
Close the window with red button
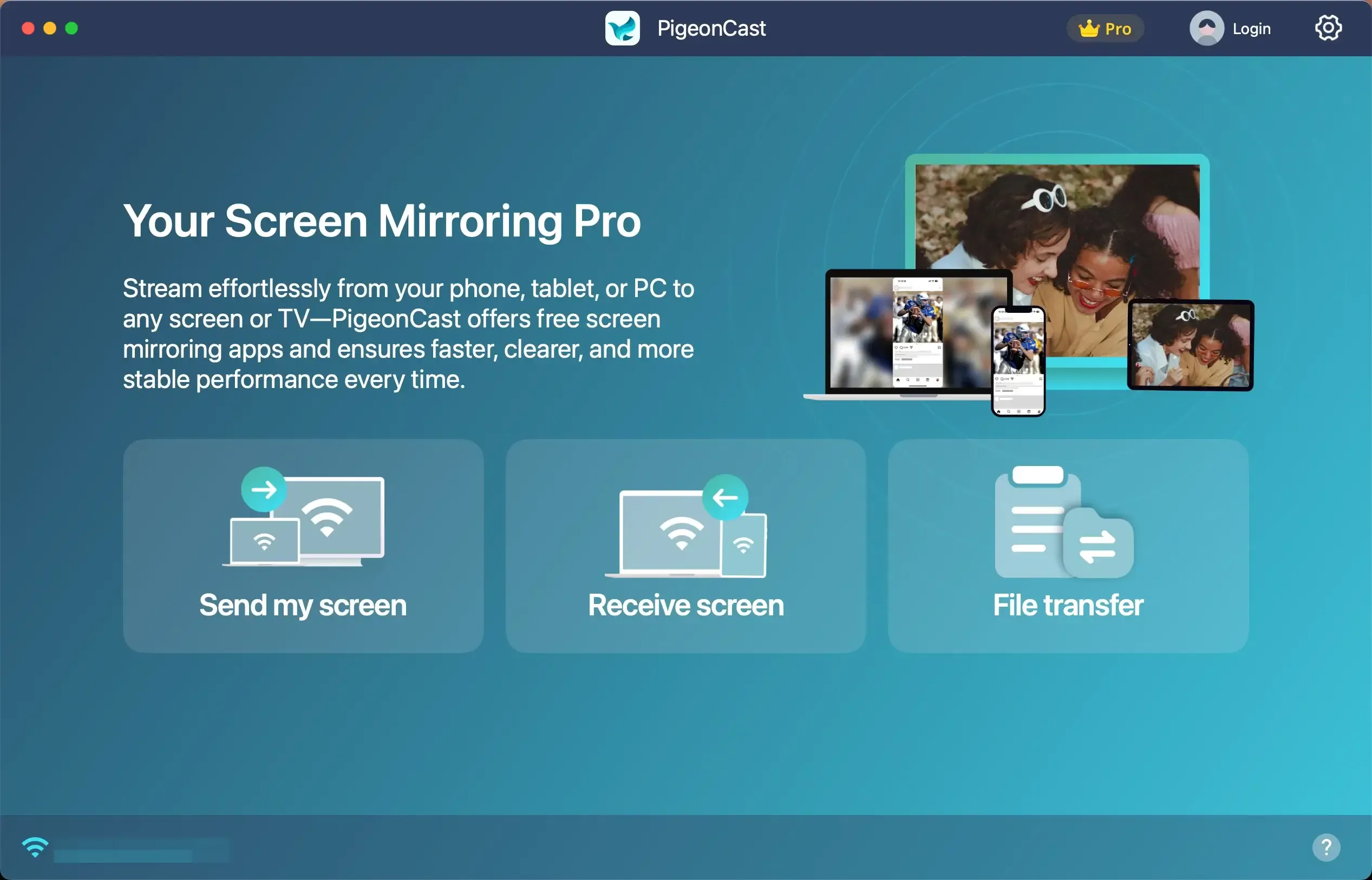click(x=28, y=28)
